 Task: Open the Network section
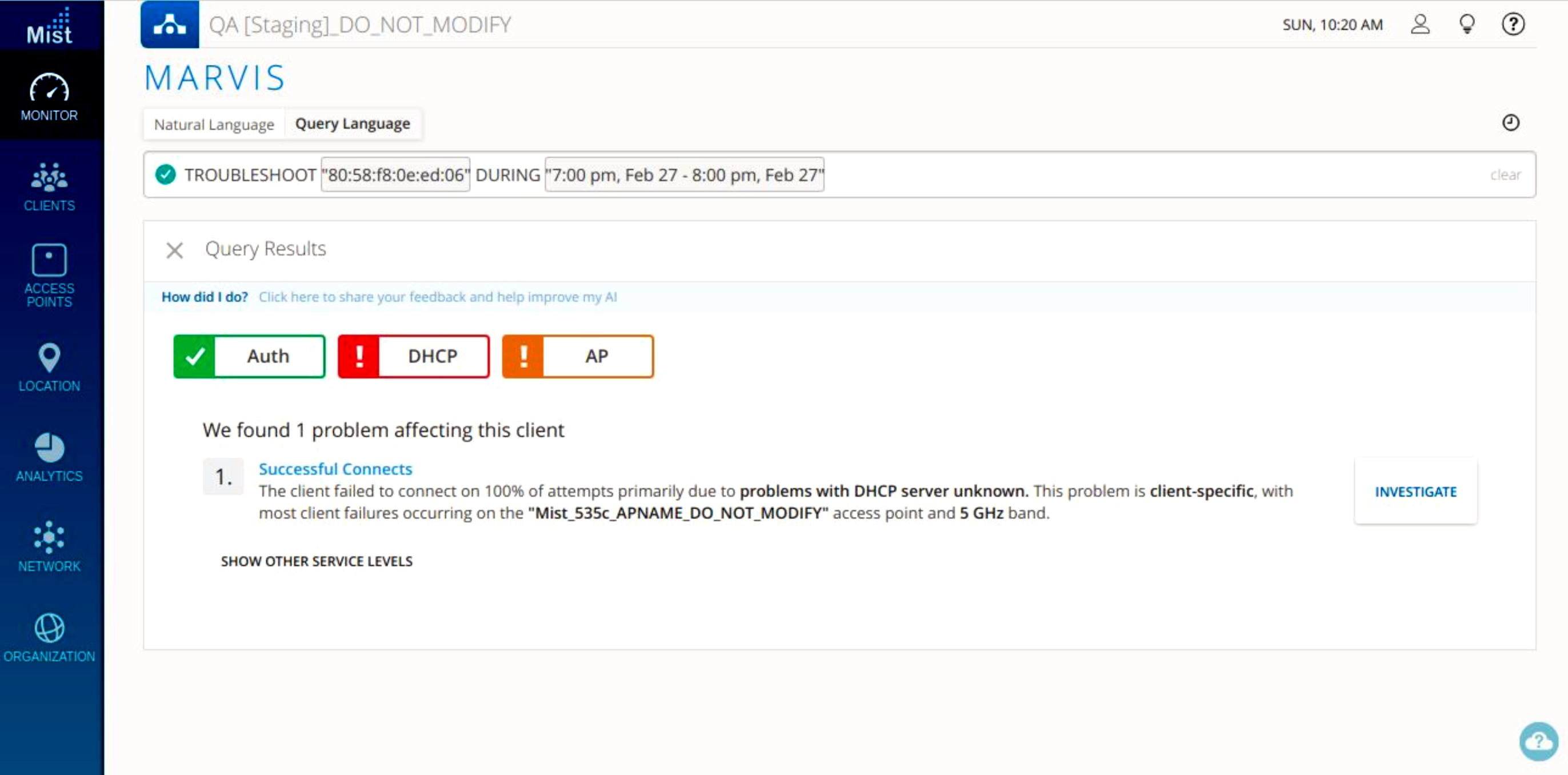(x=49, y=548)
